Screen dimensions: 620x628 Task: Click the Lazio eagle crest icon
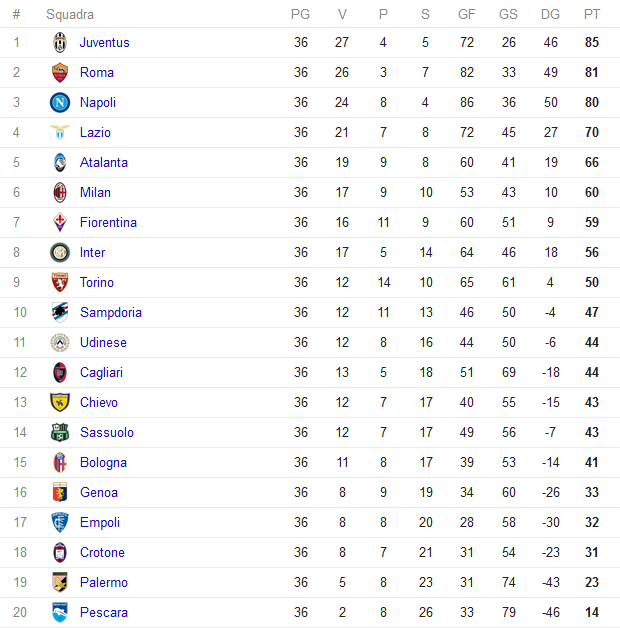pyautogui.click(x=60, y=132)
